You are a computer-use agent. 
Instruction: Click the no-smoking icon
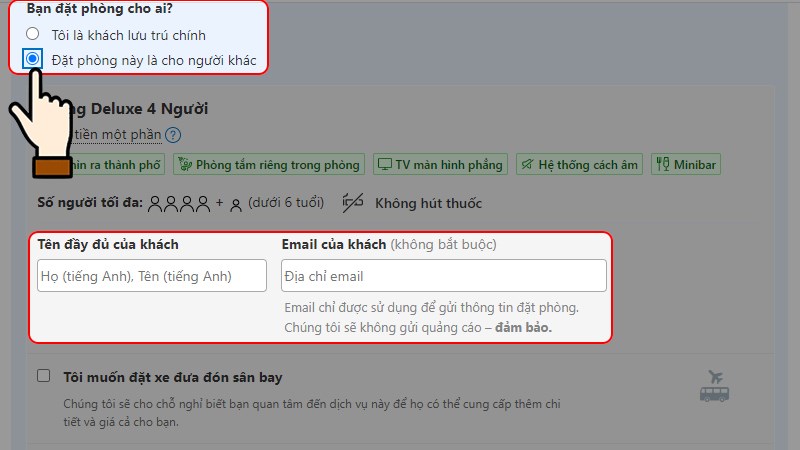353,203
